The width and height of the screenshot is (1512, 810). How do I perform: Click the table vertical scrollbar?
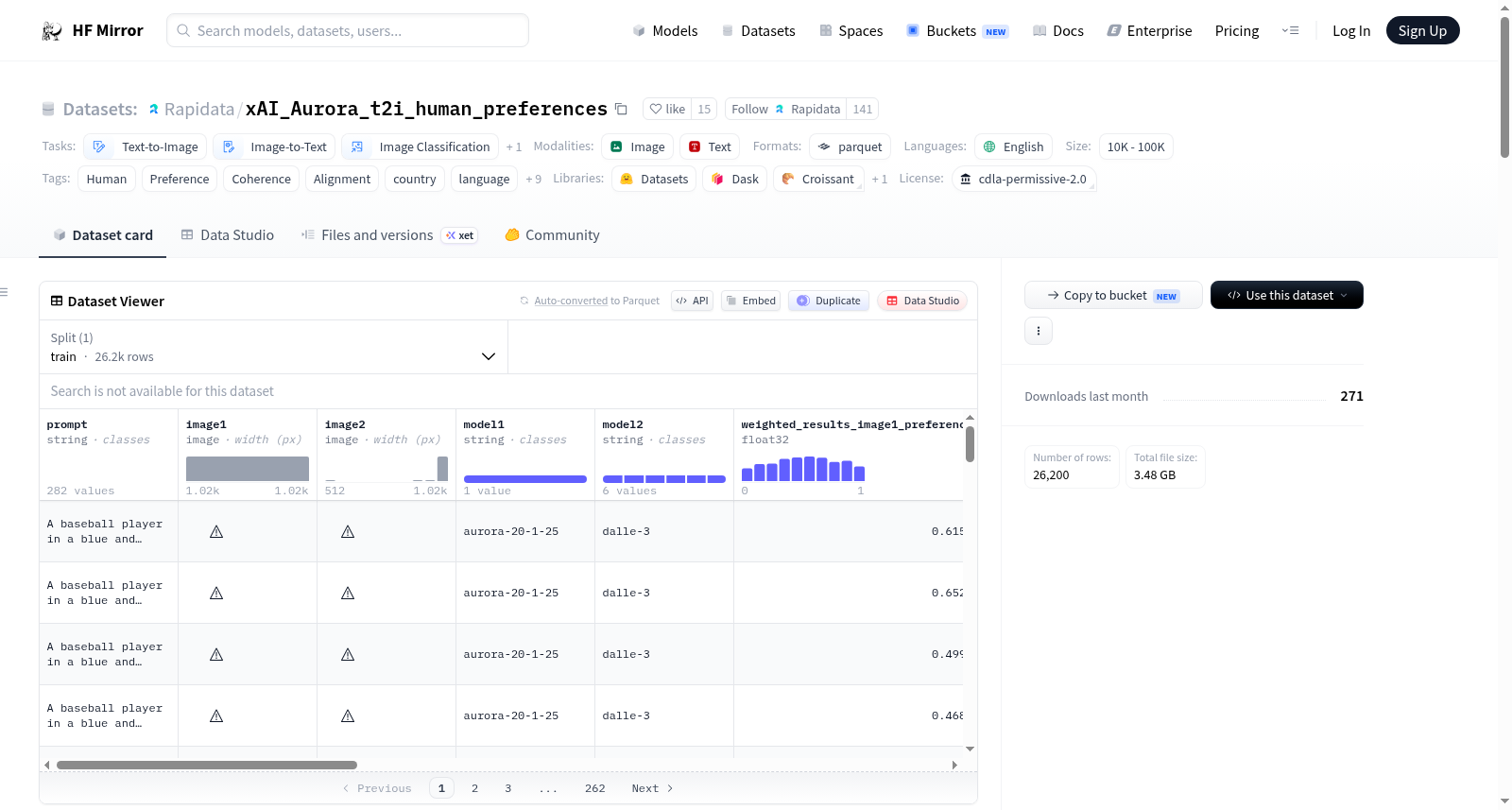point(970,444)
